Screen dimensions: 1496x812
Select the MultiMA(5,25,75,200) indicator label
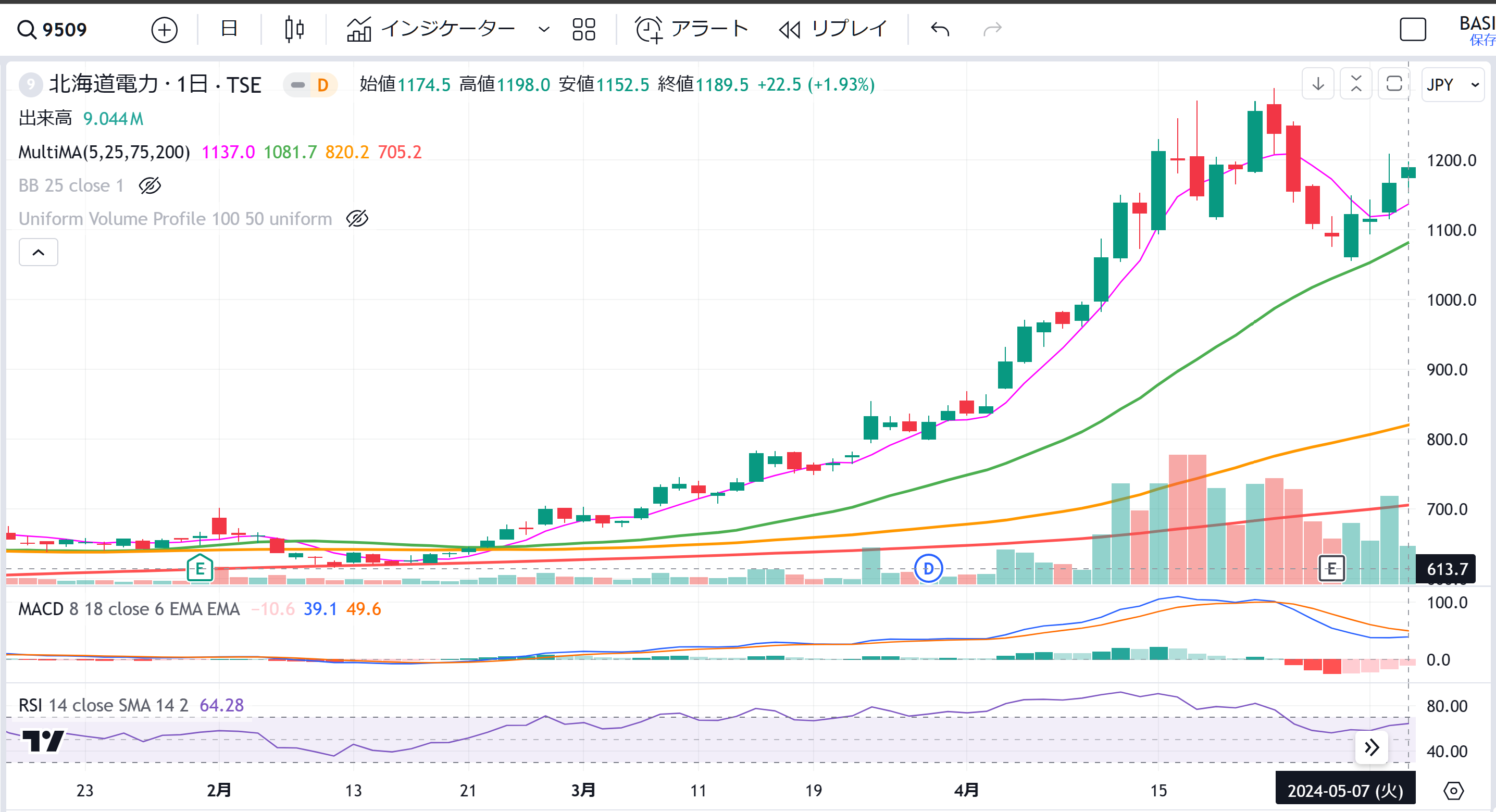105,152
